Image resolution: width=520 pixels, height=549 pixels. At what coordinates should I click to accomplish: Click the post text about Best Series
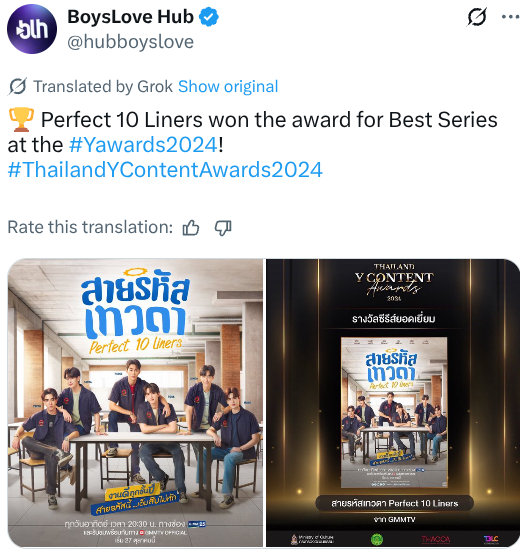[252, 132]
